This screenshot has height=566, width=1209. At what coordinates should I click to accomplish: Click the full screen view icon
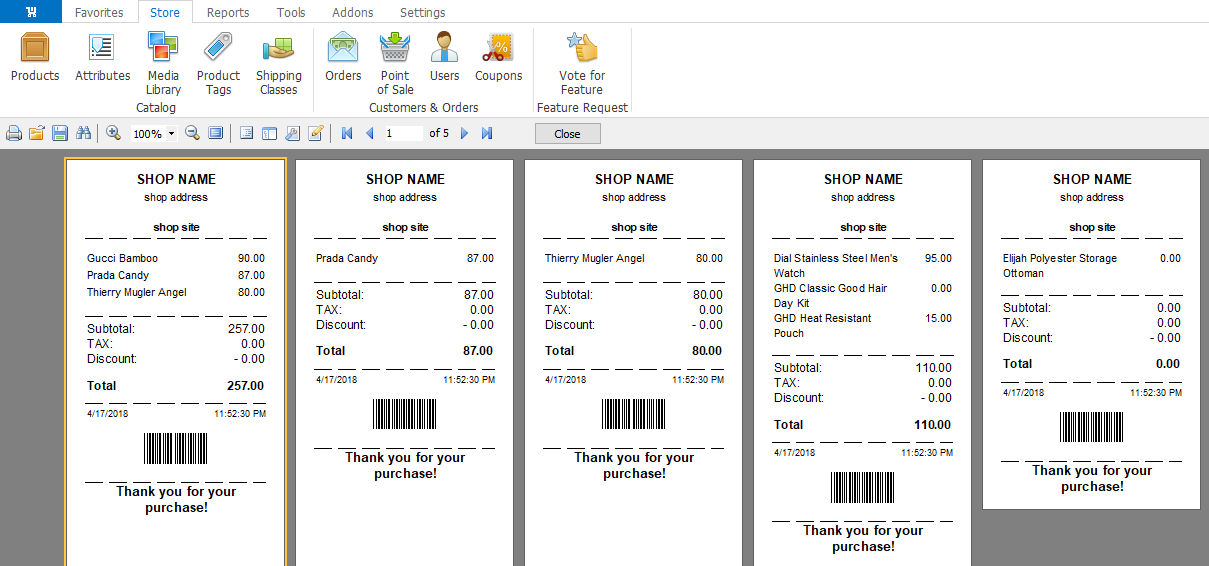coord(215,133)
